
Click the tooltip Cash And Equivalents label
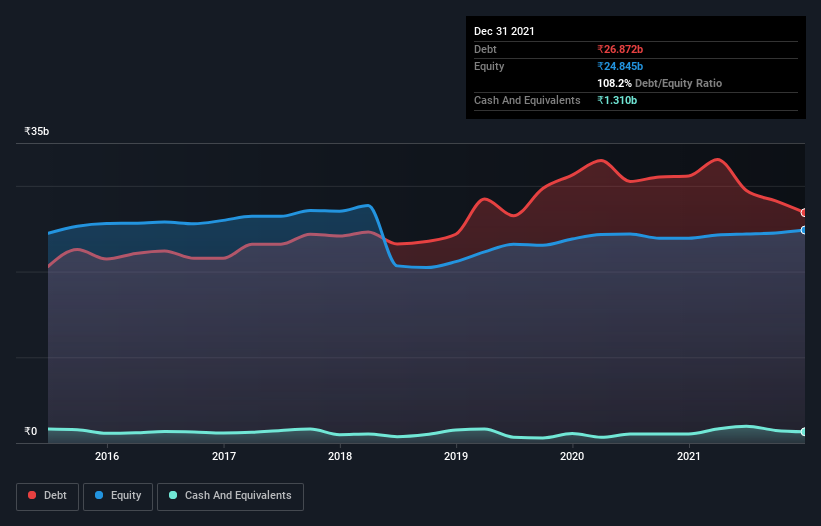tap(527, 100)
